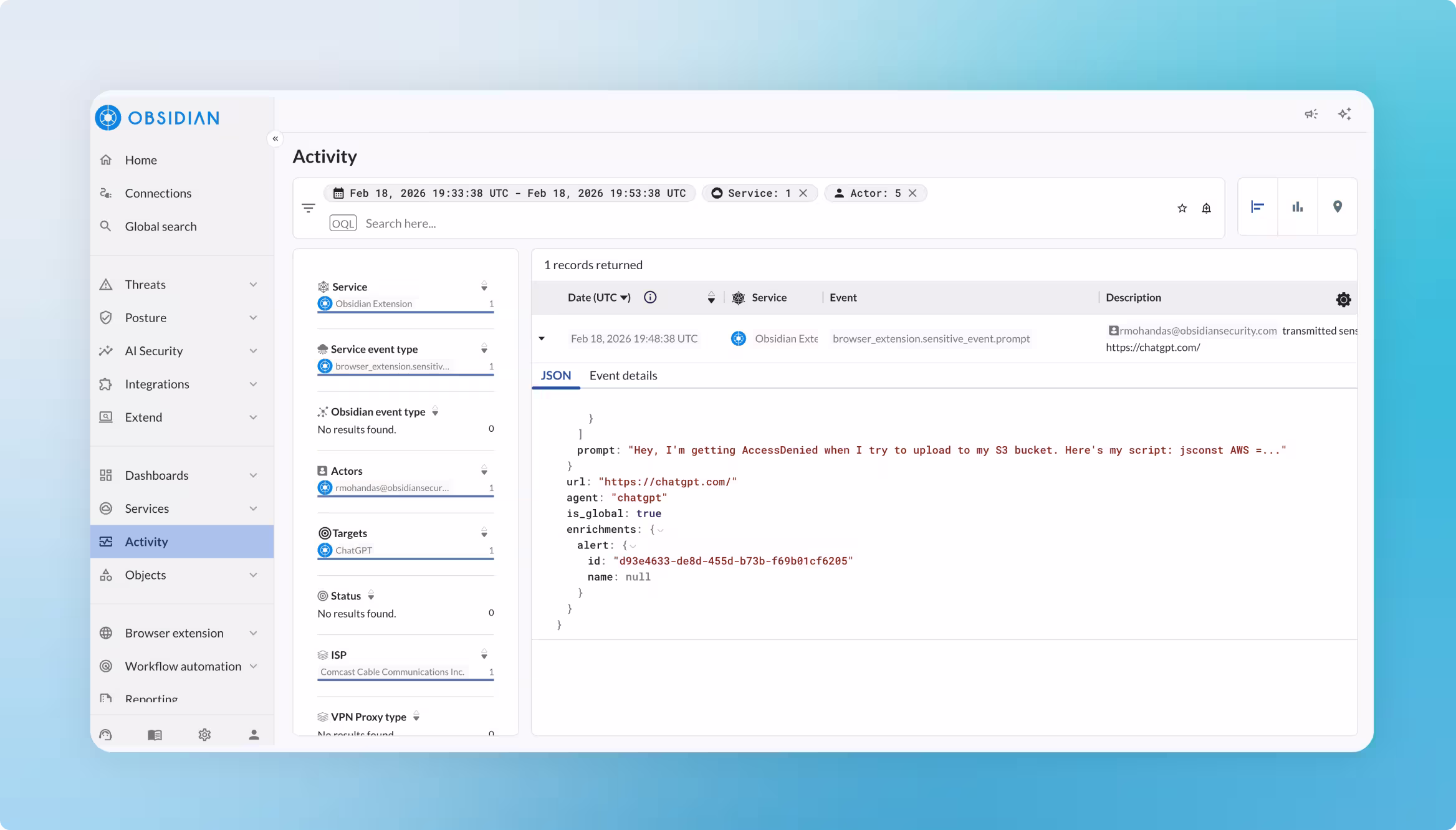Sort the Service event type facet
Viewport: 1456px width, 830px height.
(484, 349)
